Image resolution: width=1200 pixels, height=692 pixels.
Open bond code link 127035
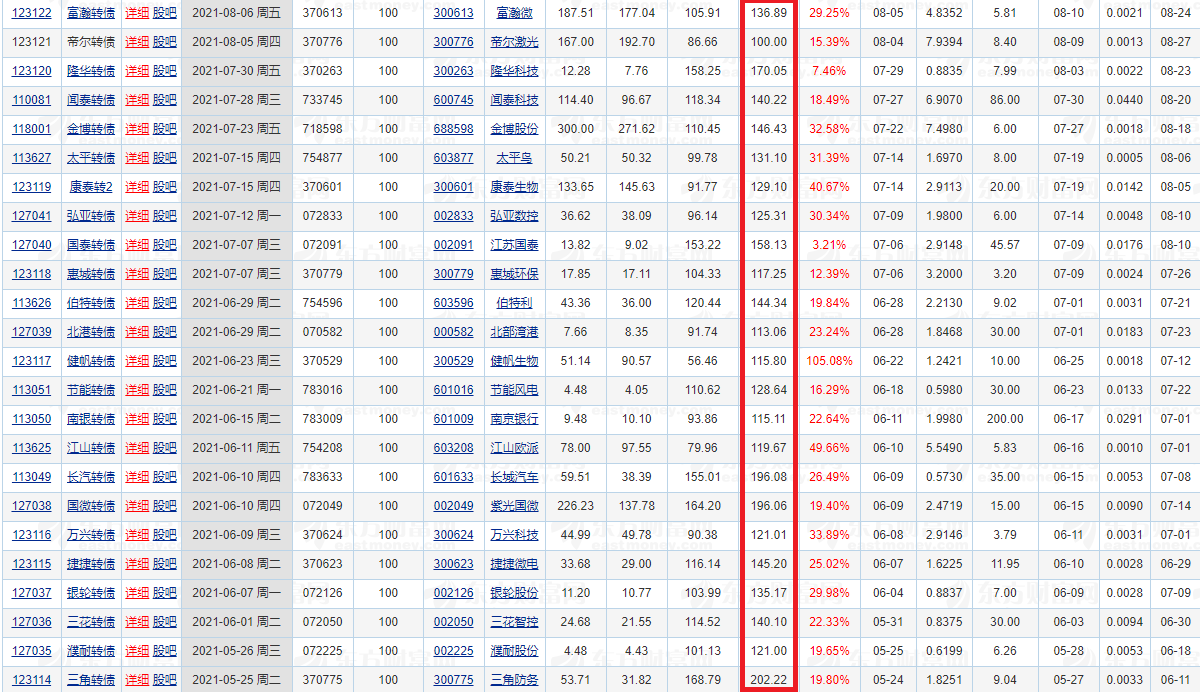[x=31, y=651]
